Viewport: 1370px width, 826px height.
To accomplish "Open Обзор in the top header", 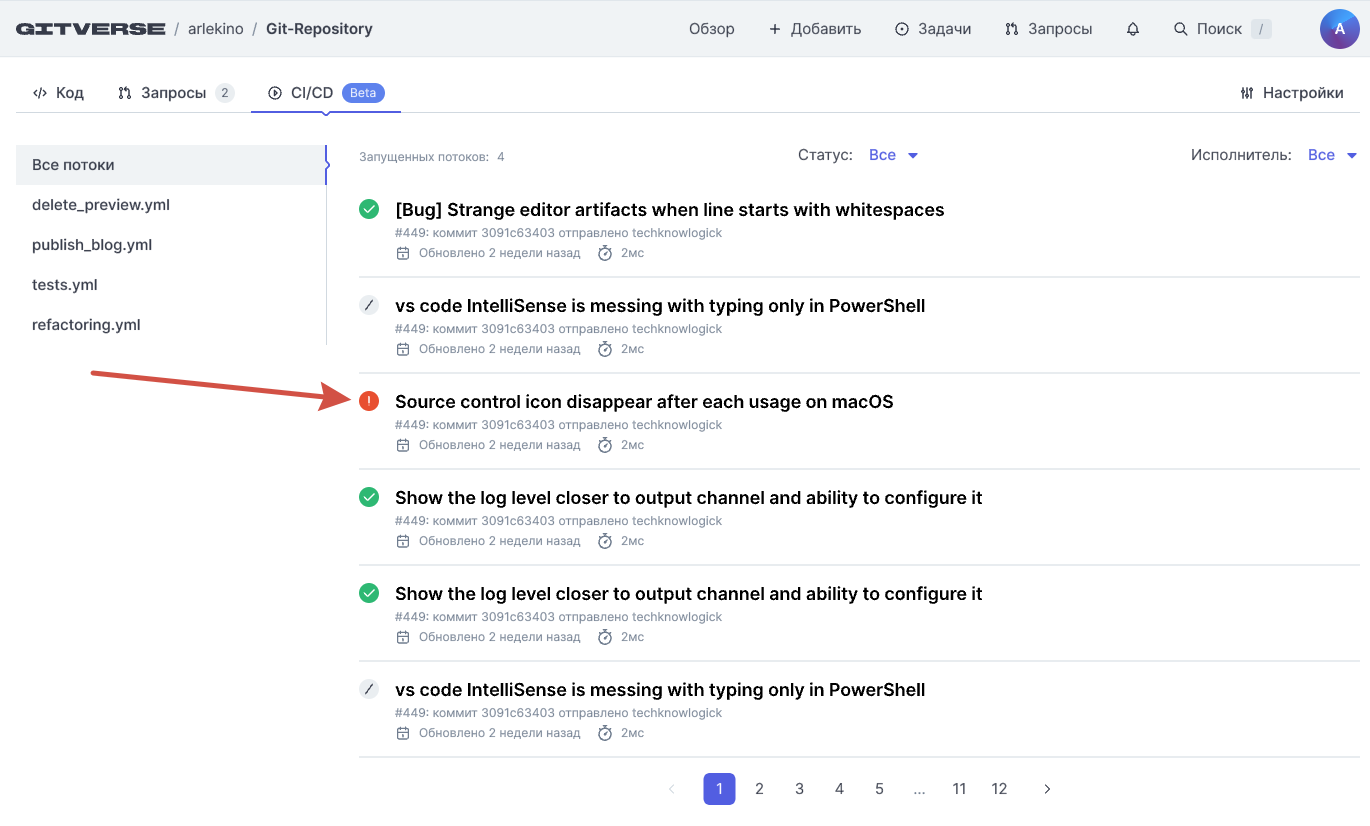I will [712, 29].
